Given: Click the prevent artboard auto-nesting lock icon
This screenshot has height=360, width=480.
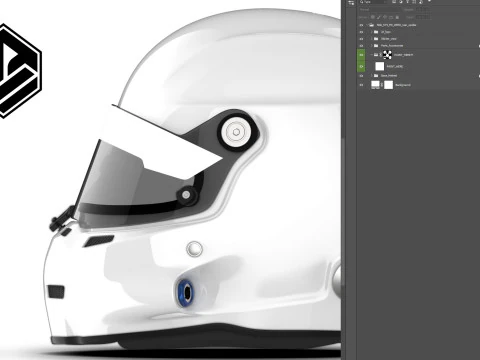Looking at the screenshot, I should click(391, 17).
